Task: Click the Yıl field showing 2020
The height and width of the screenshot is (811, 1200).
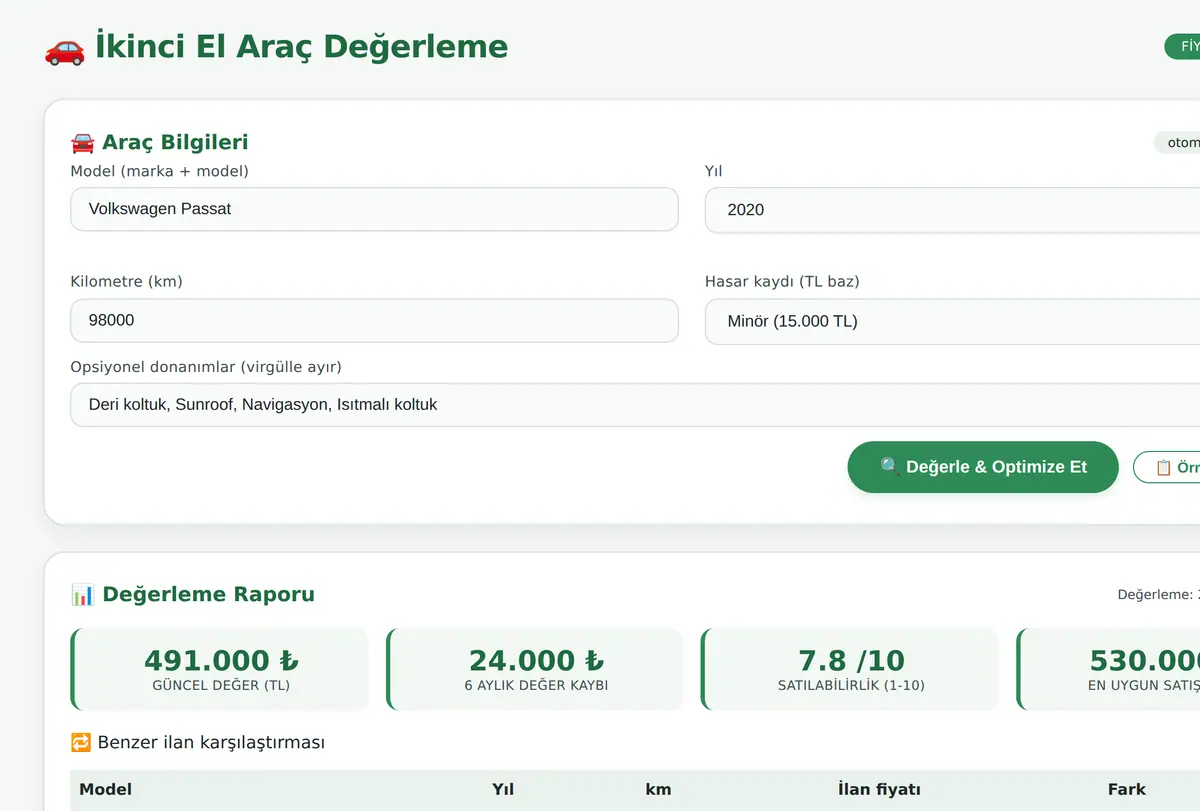Action: pyautogui.click(x=952, y=210)
